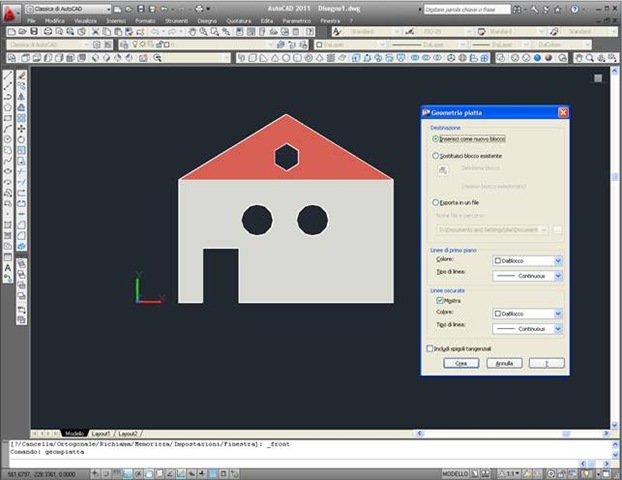This screenshot has width=622, height=480.
Task: Uncheck the Mostra checkbox
Action: 439,299
